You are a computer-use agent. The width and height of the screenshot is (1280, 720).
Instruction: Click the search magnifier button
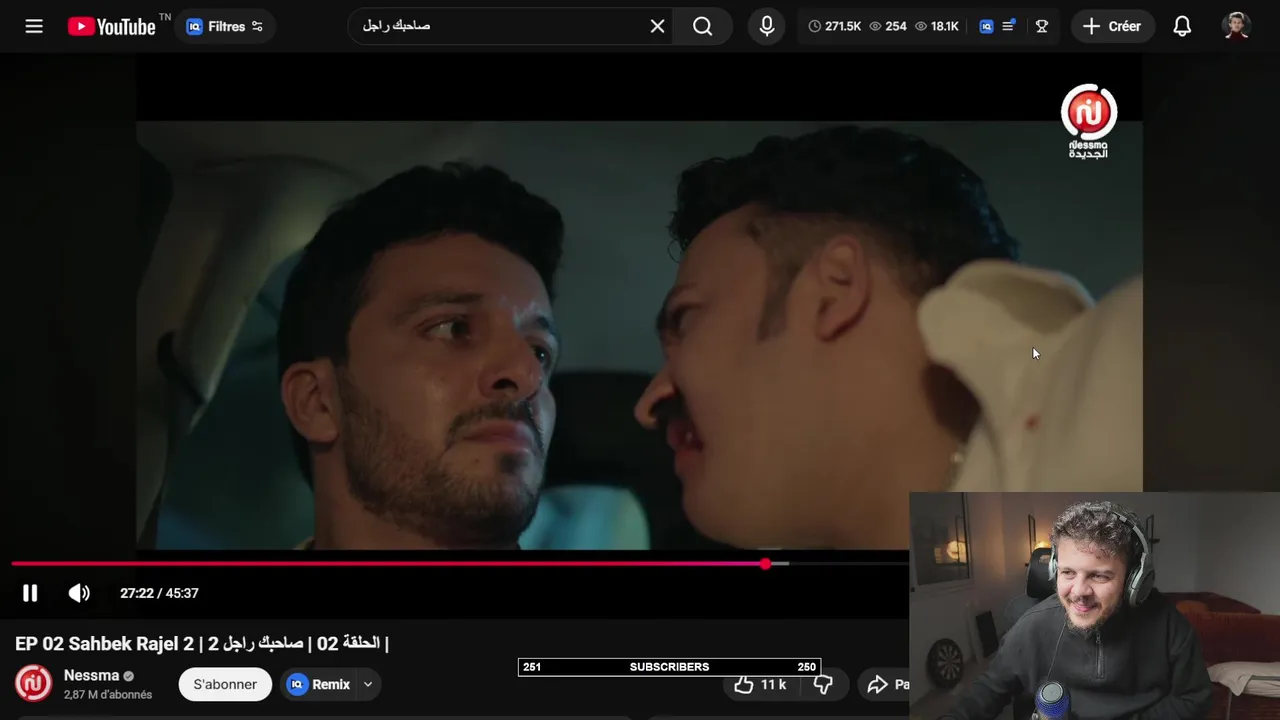703,26
